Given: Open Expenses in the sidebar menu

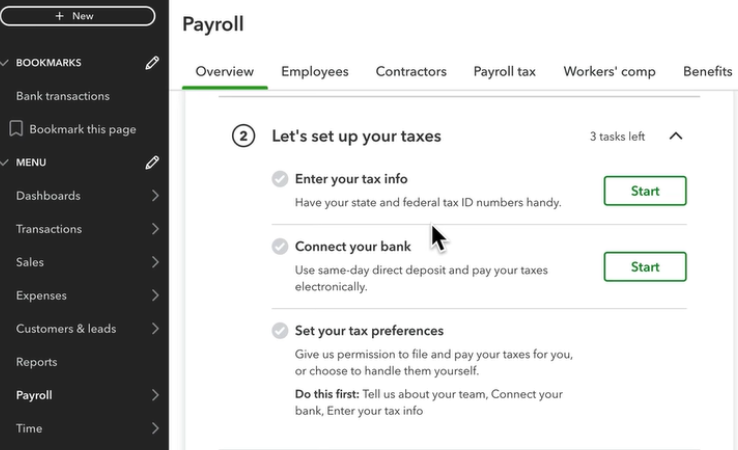Looking at the screenshot, I should (41, 295).
